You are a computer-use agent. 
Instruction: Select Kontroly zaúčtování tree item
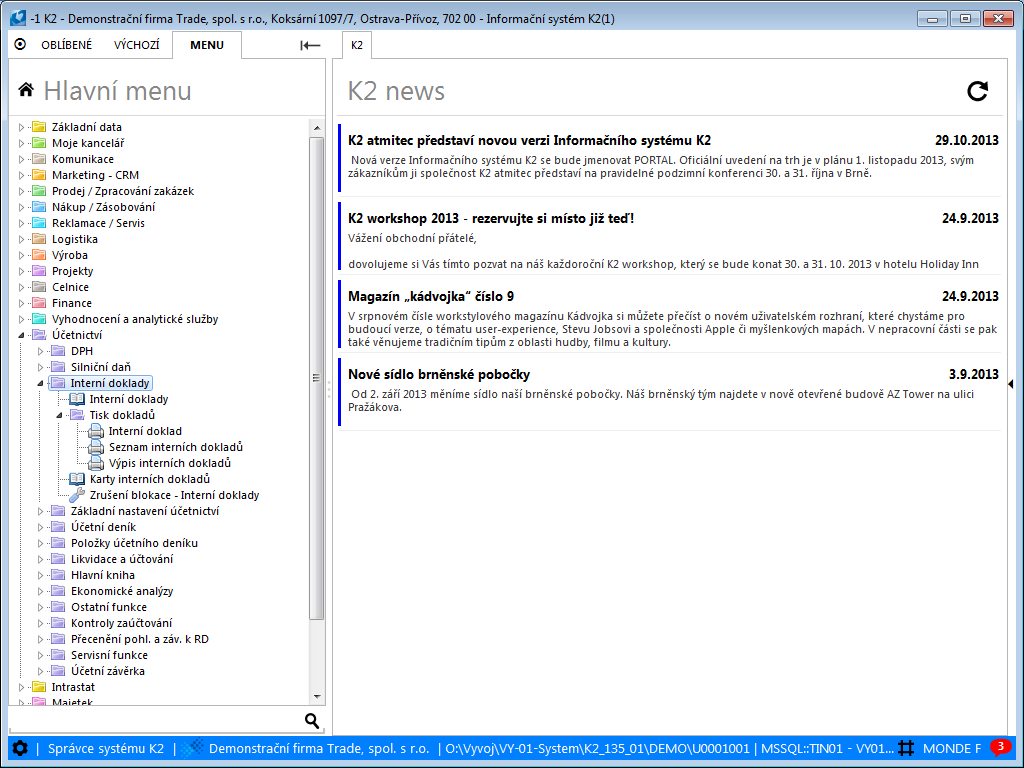(x=121, y=623)
